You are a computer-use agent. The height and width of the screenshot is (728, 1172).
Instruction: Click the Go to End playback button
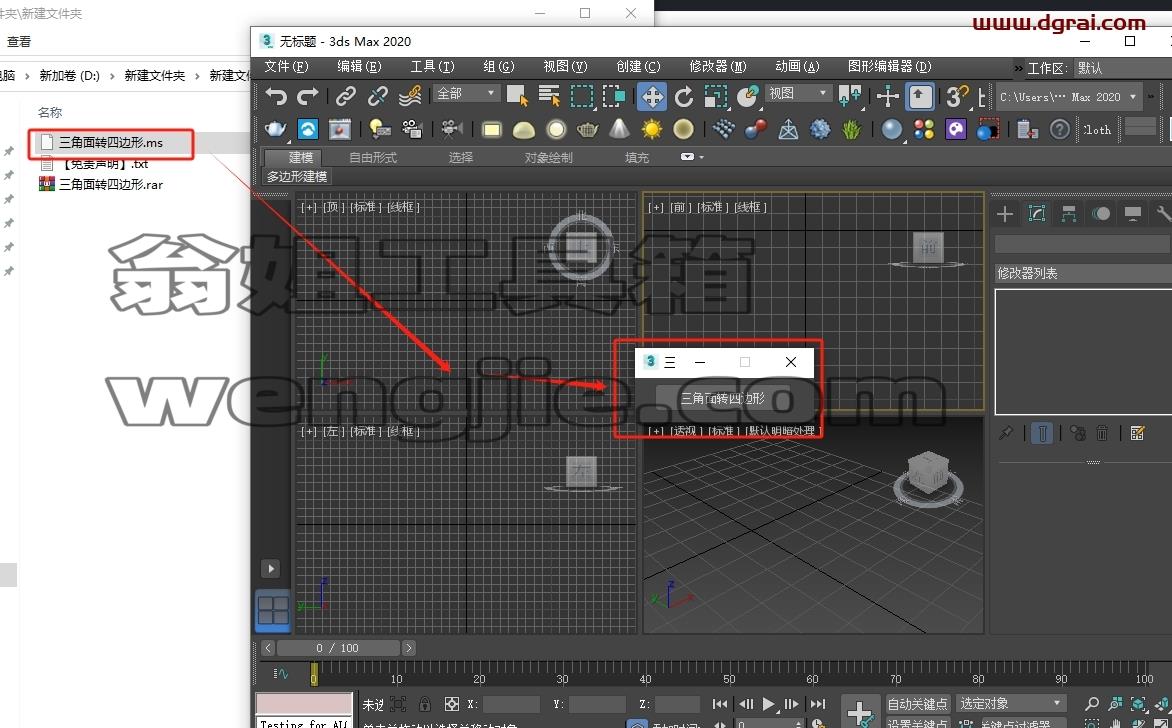coord(818,703)
